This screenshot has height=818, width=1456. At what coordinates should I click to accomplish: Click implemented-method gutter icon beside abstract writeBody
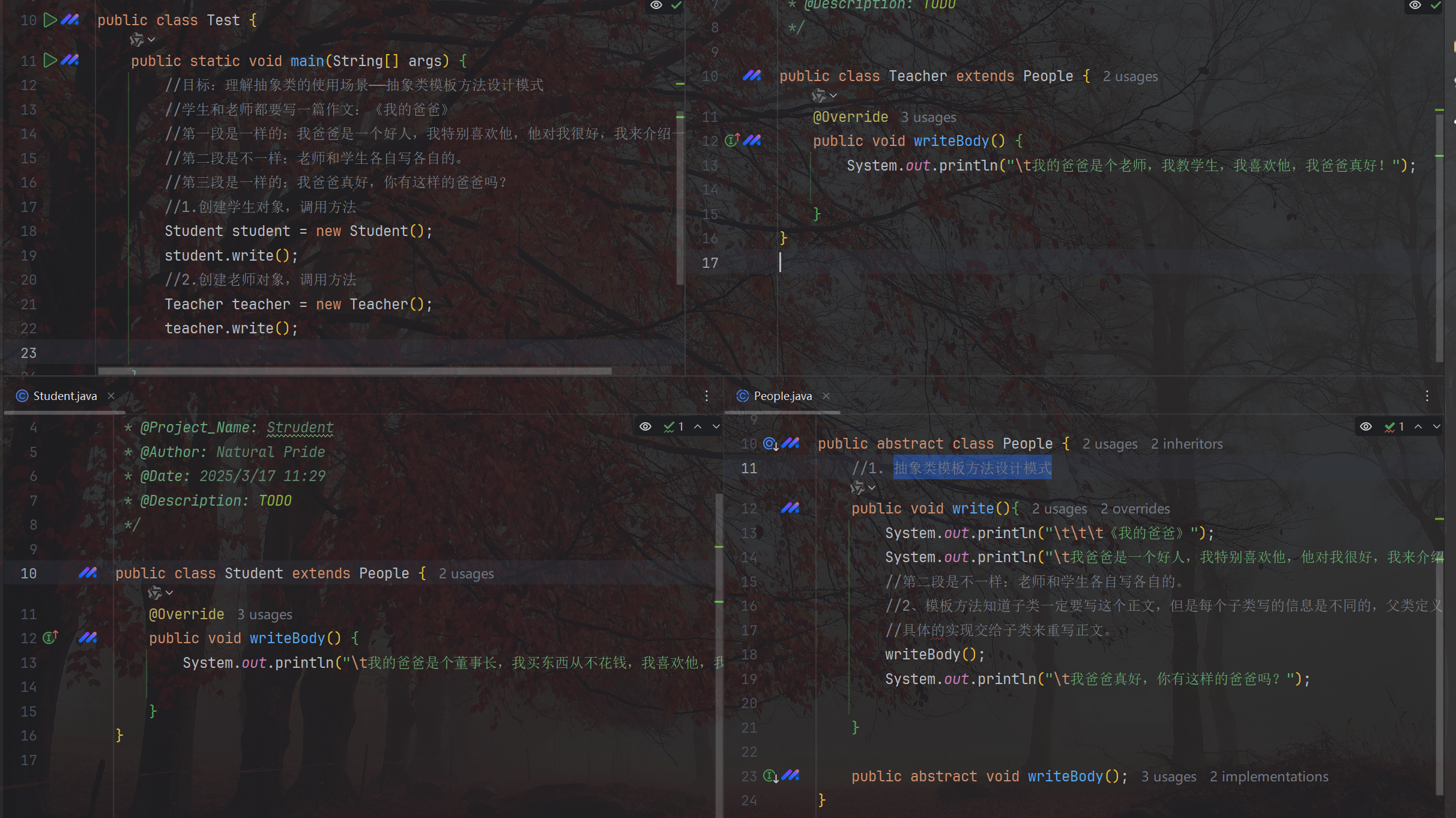pyautogui.click(x=770, y=776)
